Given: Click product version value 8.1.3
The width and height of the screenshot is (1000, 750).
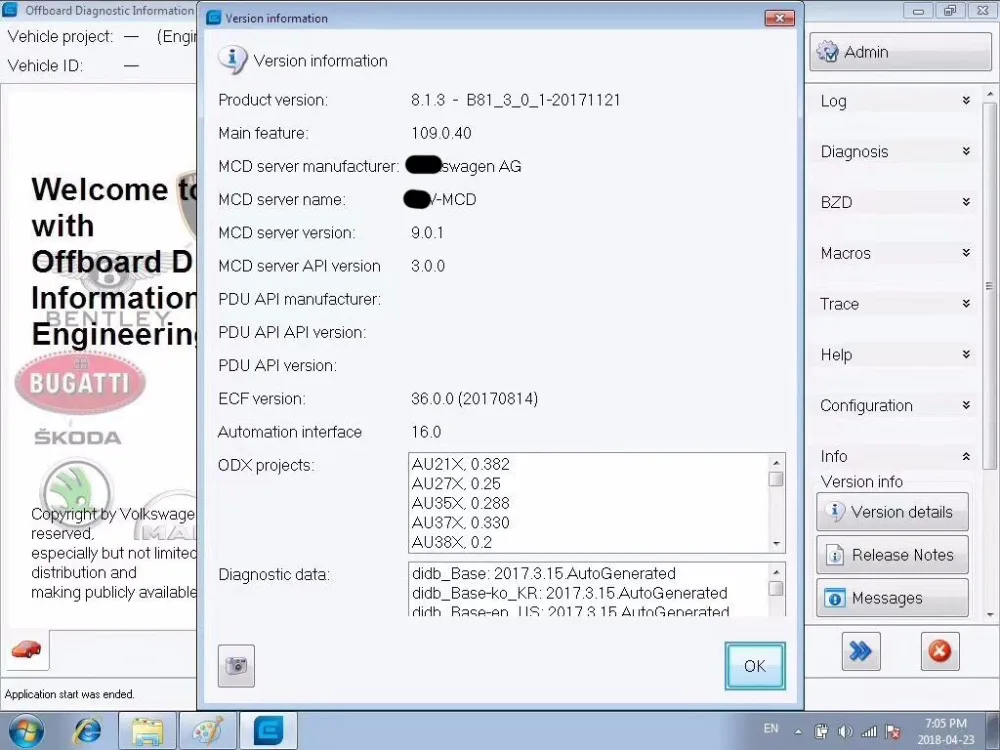Looking at the screenshot, I should (515, 100).
